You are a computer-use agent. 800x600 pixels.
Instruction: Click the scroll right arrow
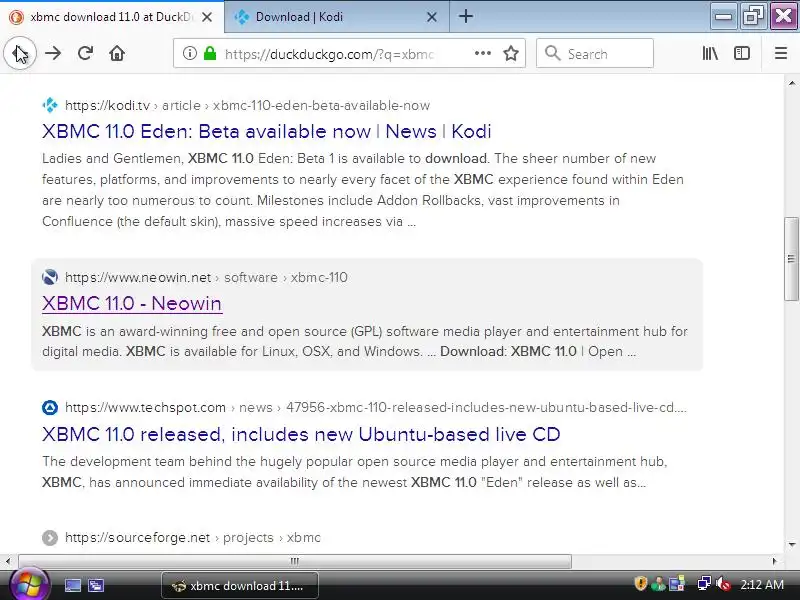pos(774,561)
